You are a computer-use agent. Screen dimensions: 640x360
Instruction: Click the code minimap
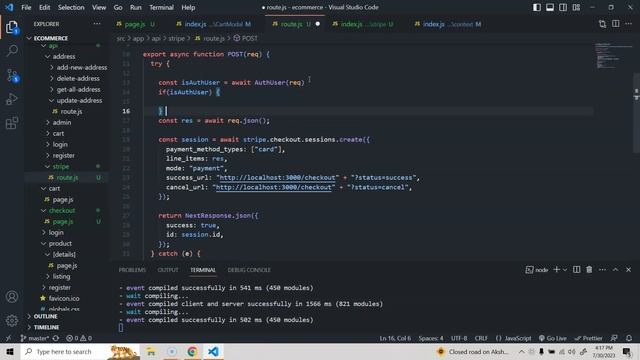(612, 57)
